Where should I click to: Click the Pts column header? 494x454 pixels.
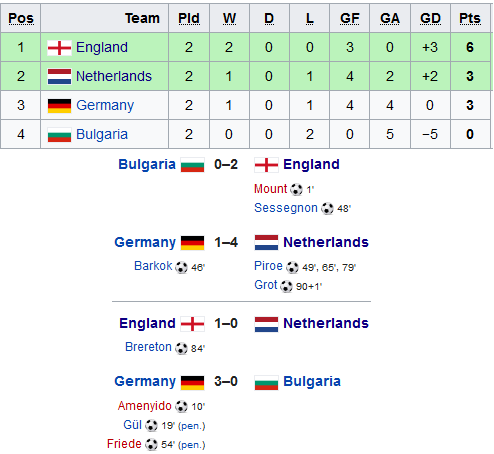click(x=470, y=18)
